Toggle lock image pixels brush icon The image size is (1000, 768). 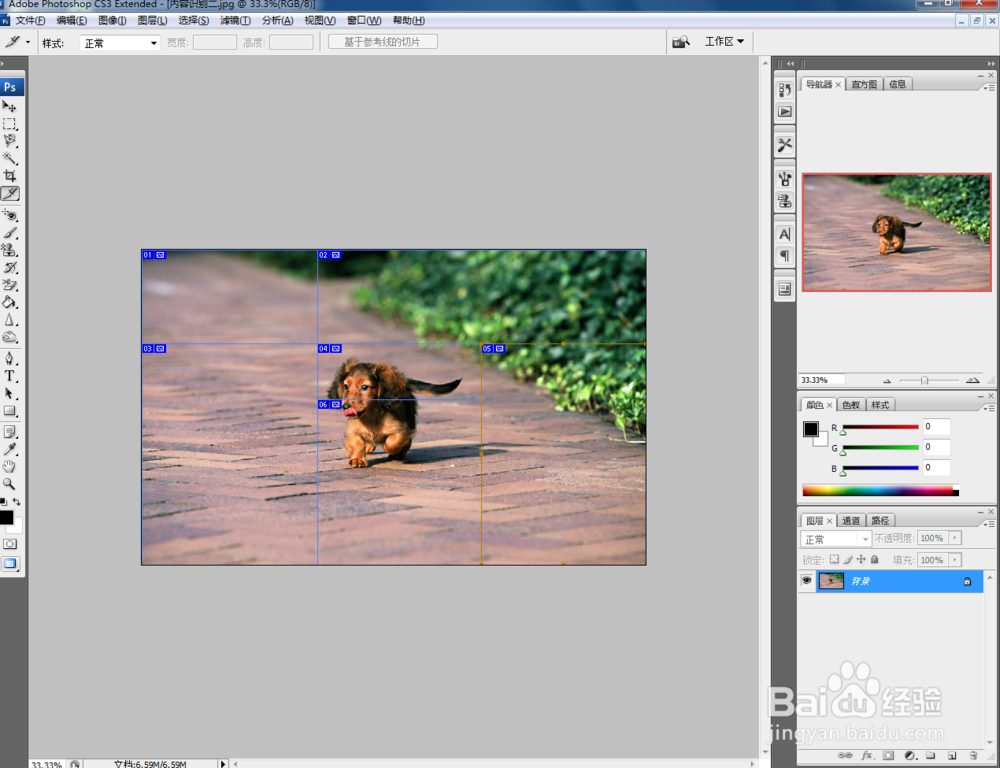(x=848, y=559)
